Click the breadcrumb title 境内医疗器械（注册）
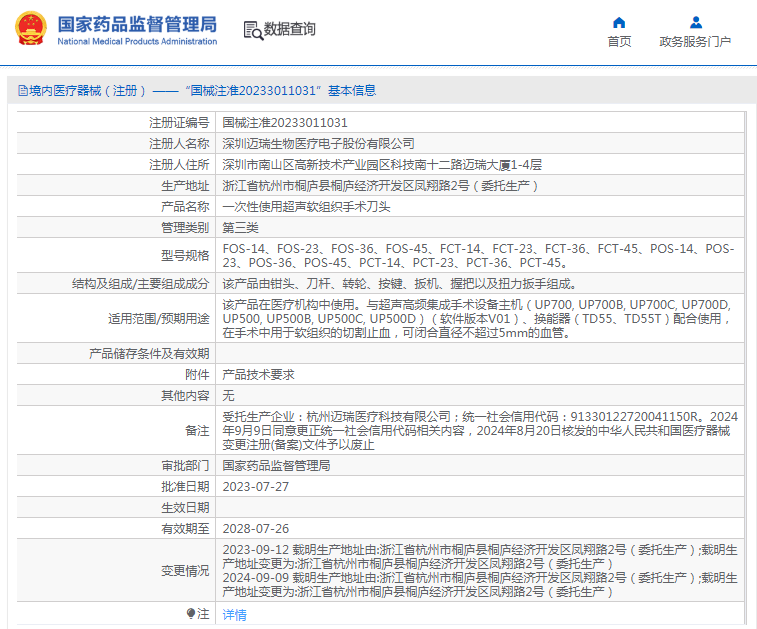Viewport: 757px width, 629px height. (87, 91)
